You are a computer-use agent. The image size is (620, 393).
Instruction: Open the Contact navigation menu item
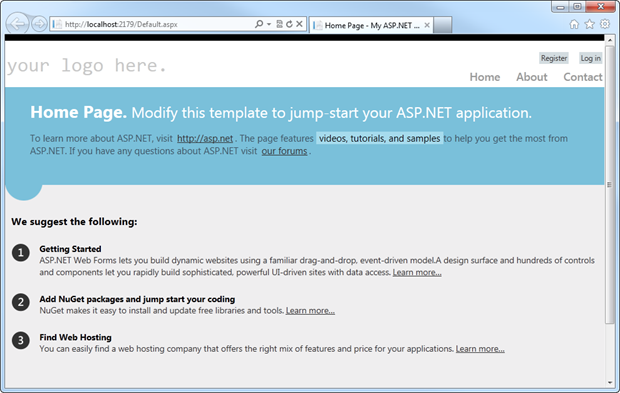point(583,77)
